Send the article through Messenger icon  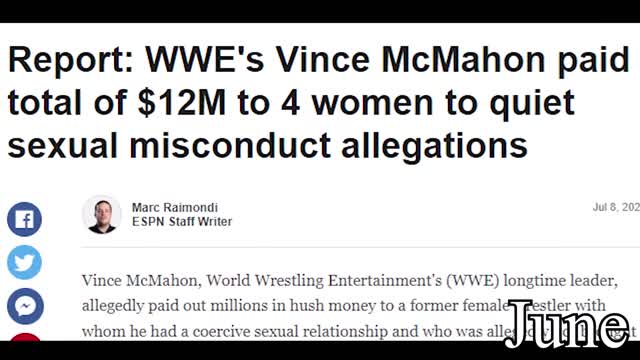coord(24,306)
